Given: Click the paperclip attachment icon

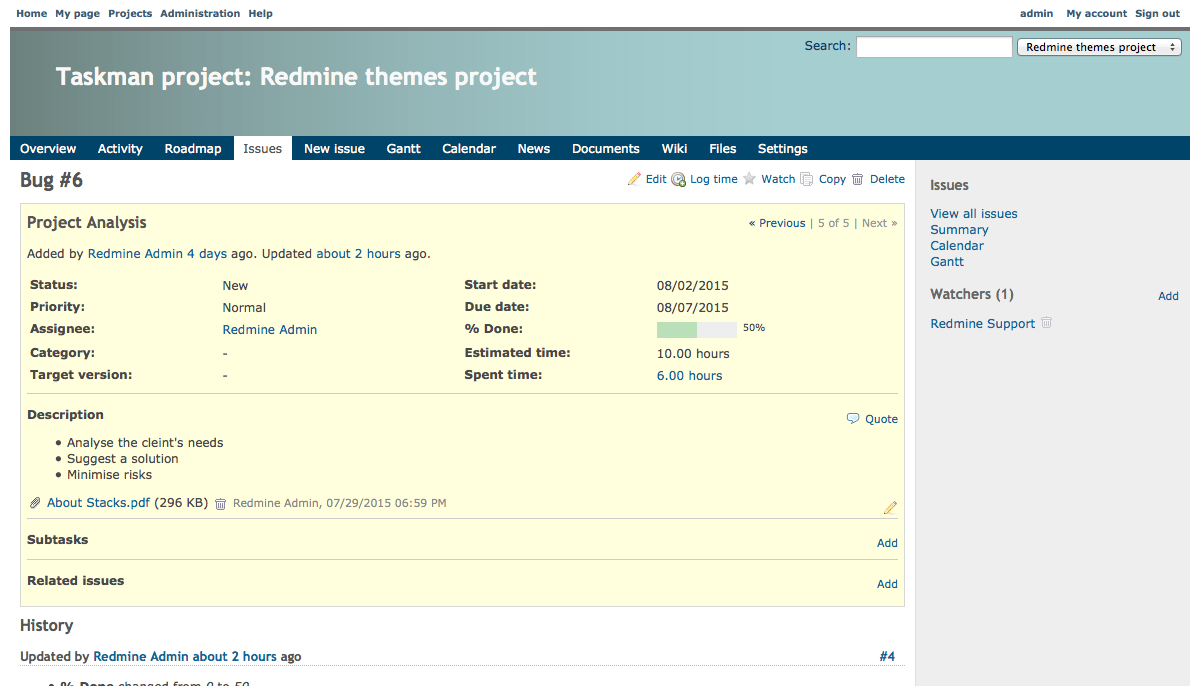Looking at the screenshot, I should pos(35,503).
